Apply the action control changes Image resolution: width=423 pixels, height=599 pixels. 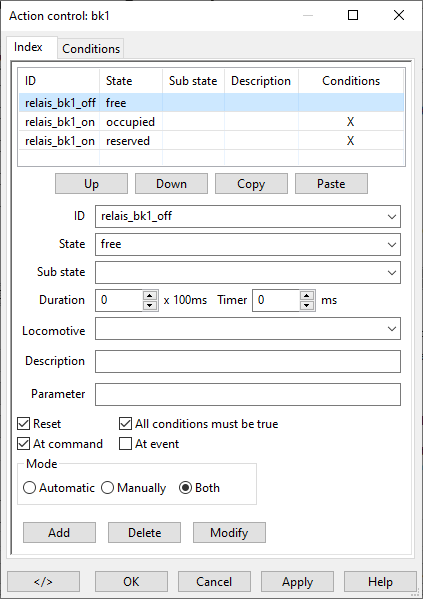(x=297, y=582)
